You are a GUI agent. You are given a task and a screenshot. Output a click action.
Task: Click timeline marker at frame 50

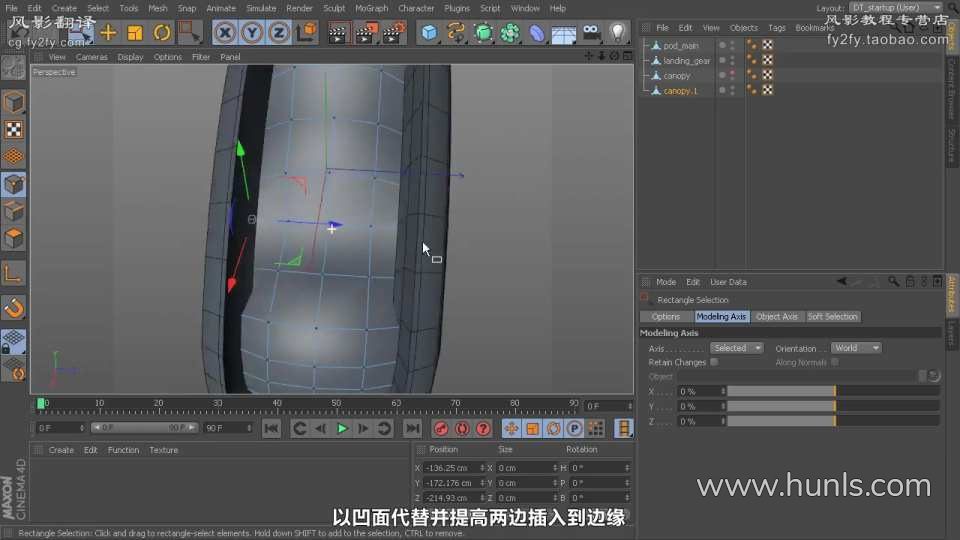point(336,405)
